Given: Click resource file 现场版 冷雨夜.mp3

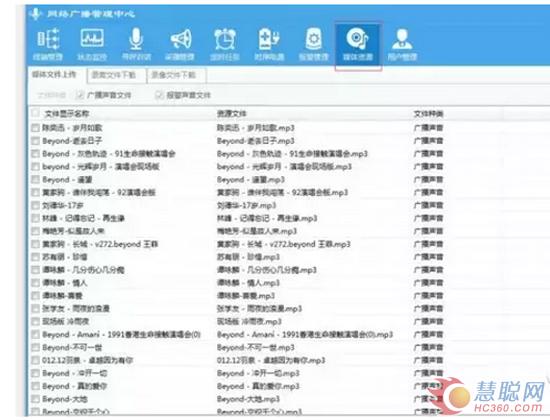Looking at the screenshot, I should pos(249,321).
